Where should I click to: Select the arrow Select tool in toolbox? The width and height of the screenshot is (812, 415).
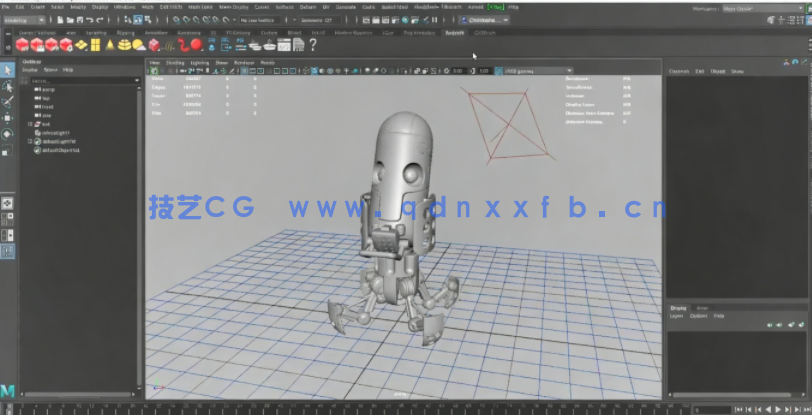[x=8, y=70]
